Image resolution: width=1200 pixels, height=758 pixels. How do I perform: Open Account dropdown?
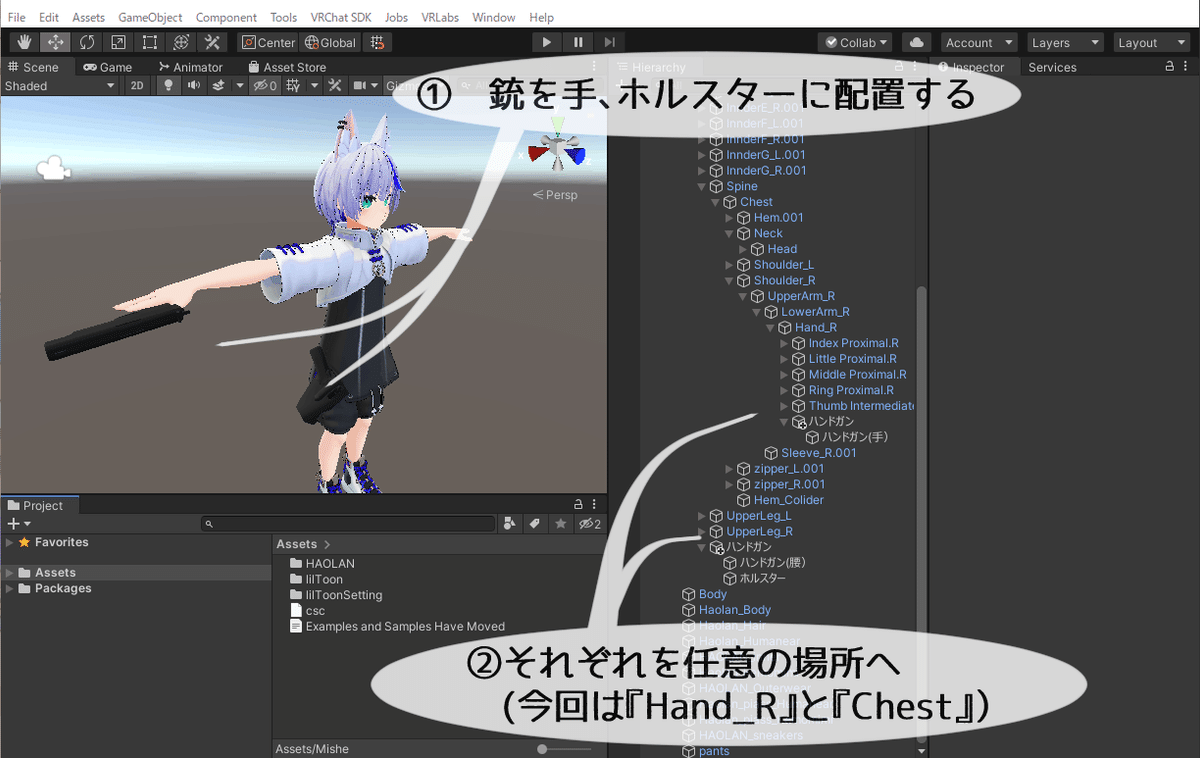977,42
